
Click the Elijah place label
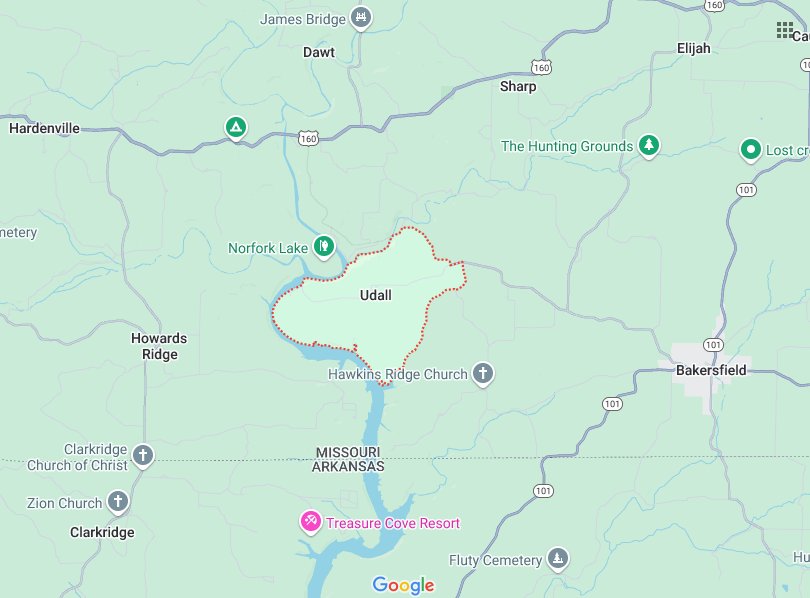click(x=694, y=49)
